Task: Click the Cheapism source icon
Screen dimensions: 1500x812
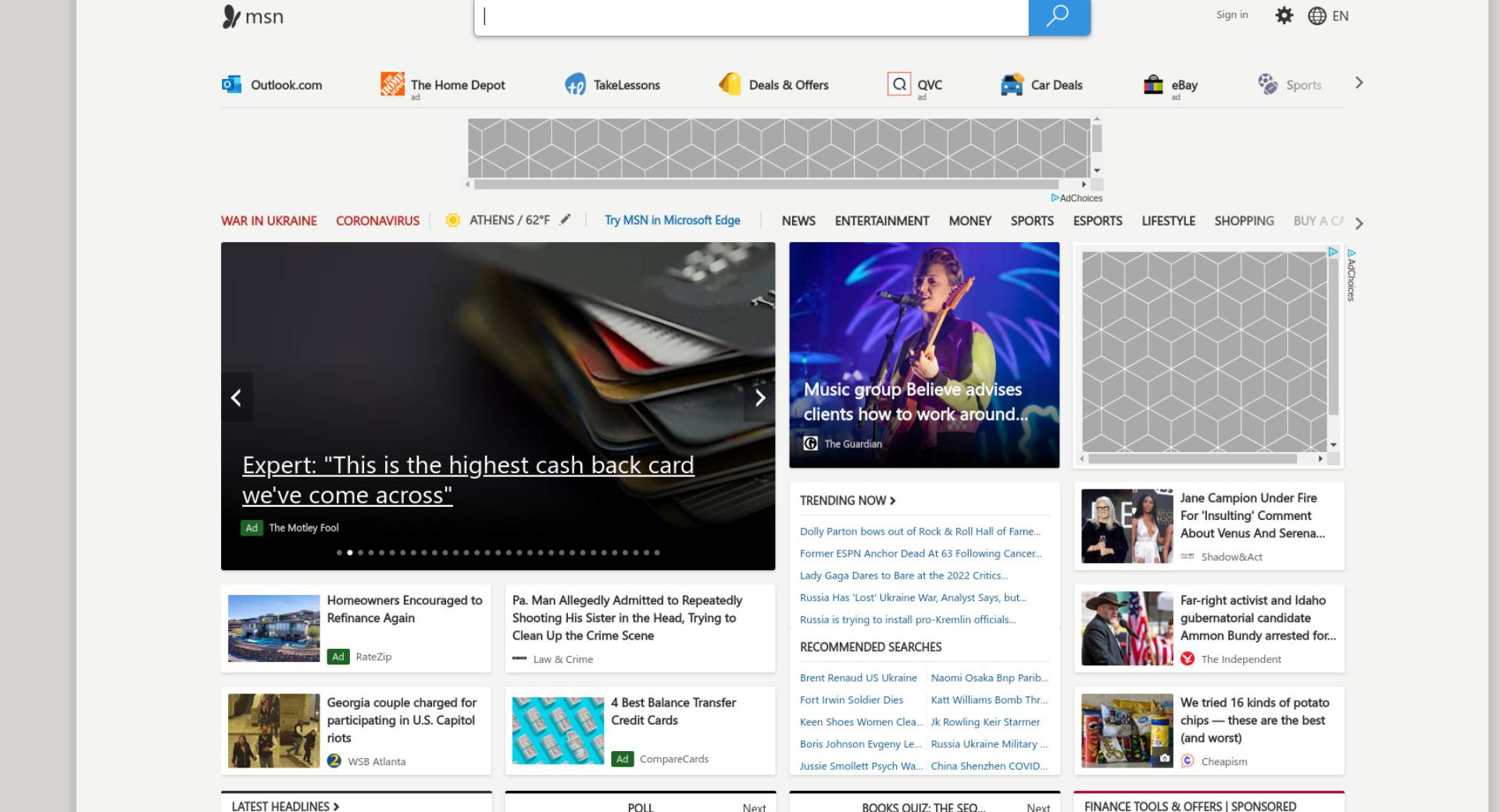Action: click(x=1187, y=761)
